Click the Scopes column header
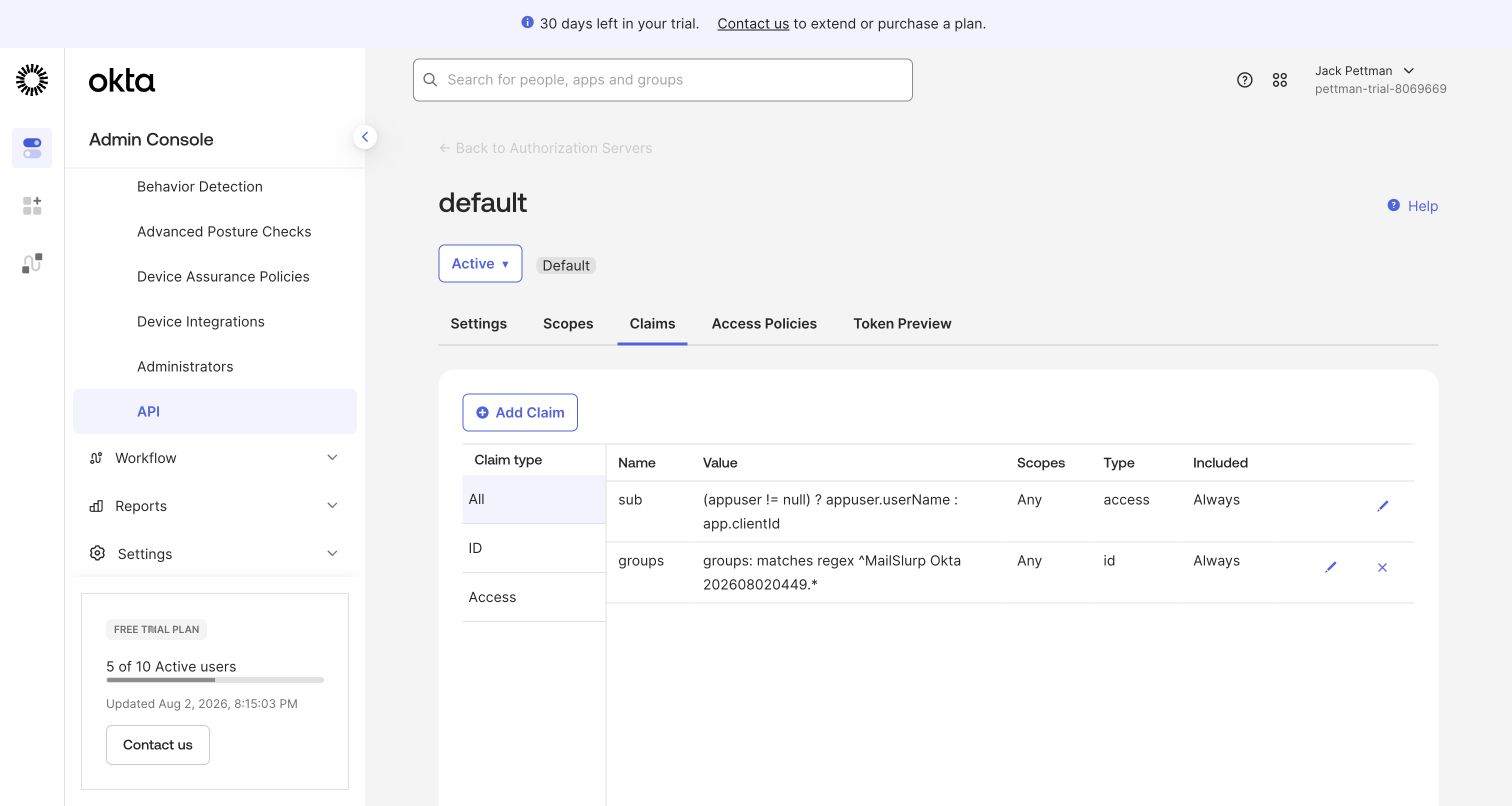 [x=1041, y=463]
